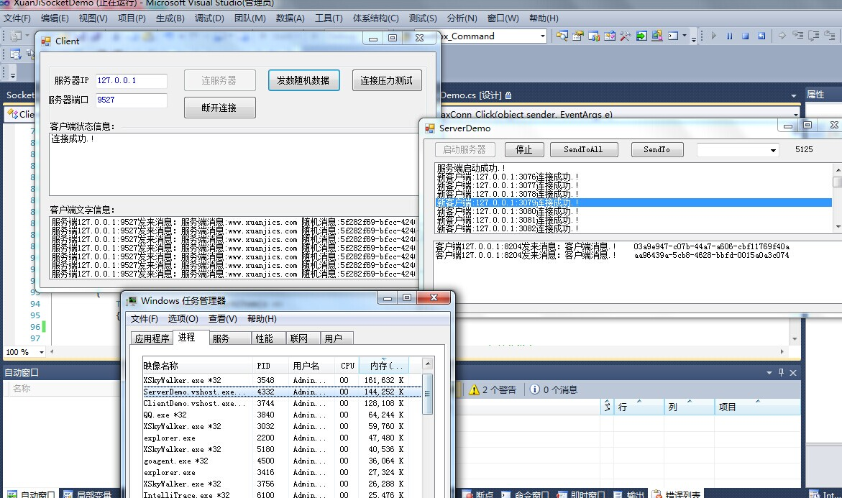This screenshot has height=498, width=843.
Task: Open toolbar options overflow arrow
Action: pyautogui.click(x=694, y=37)
